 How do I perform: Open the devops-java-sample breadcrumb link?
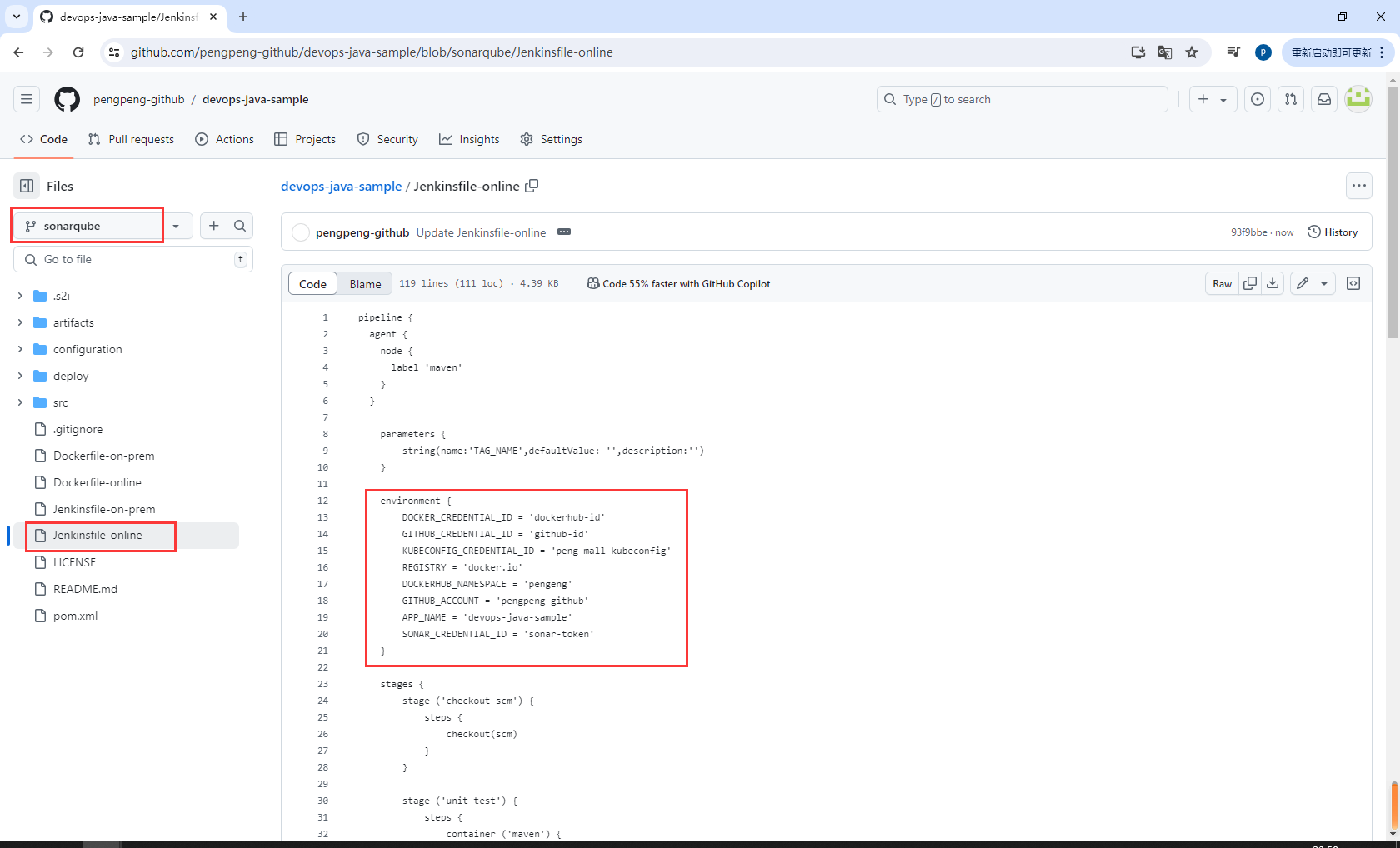point(341,186)
